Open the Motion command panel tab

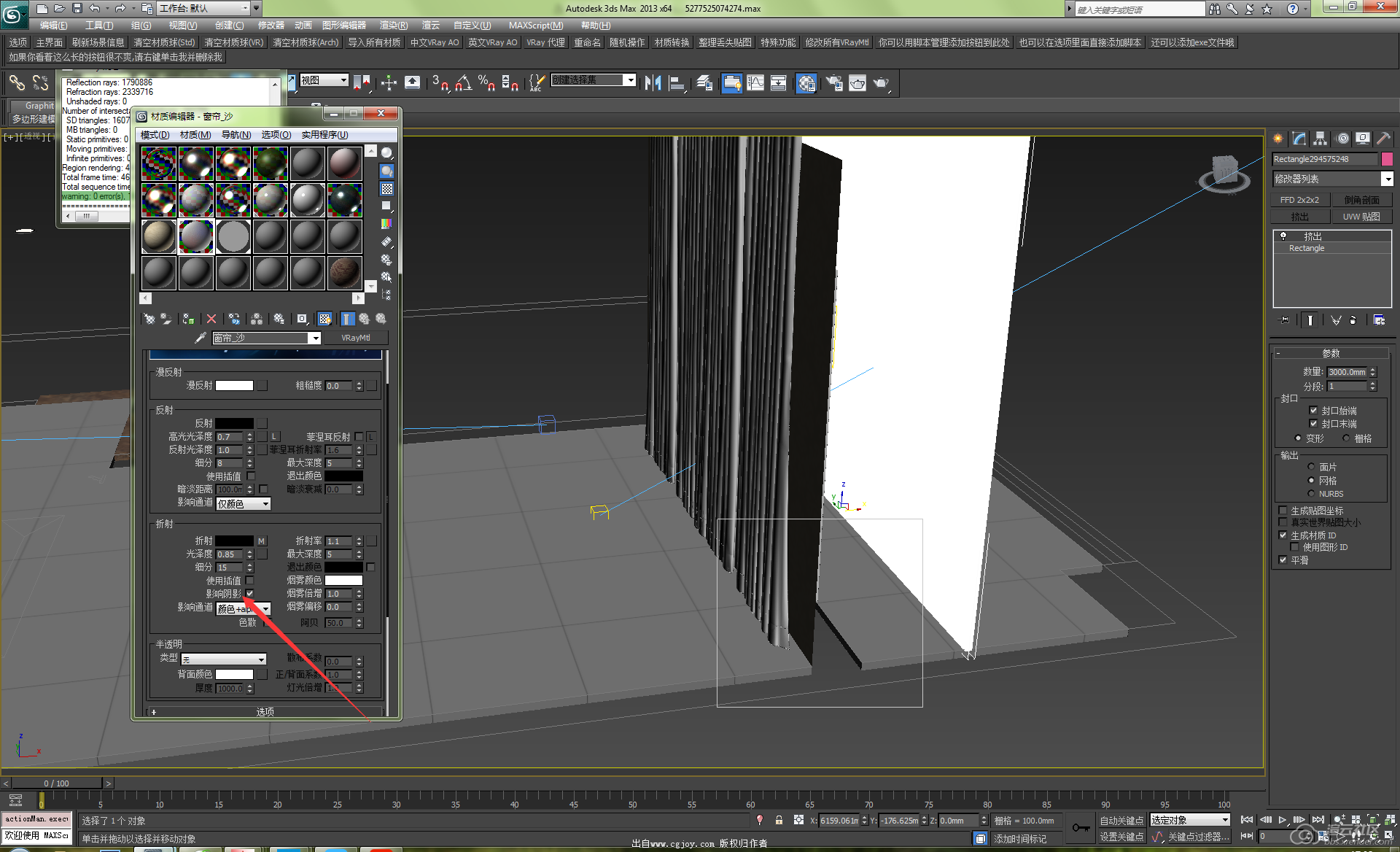[1342, 138]
